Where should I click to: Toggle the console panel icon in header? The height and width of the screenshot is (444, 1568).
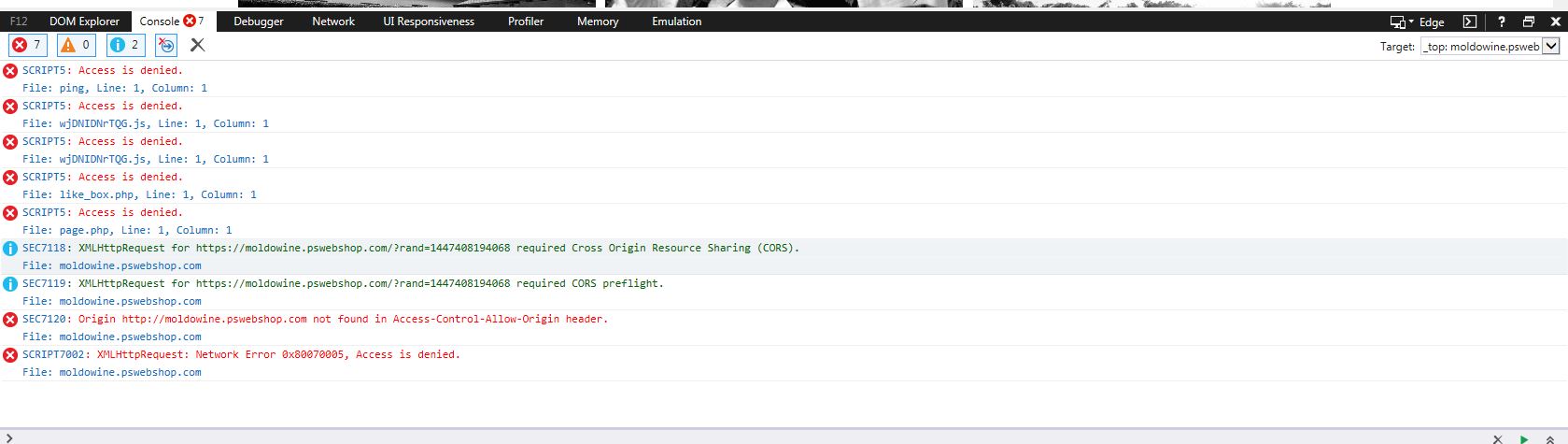[1469, 21]
